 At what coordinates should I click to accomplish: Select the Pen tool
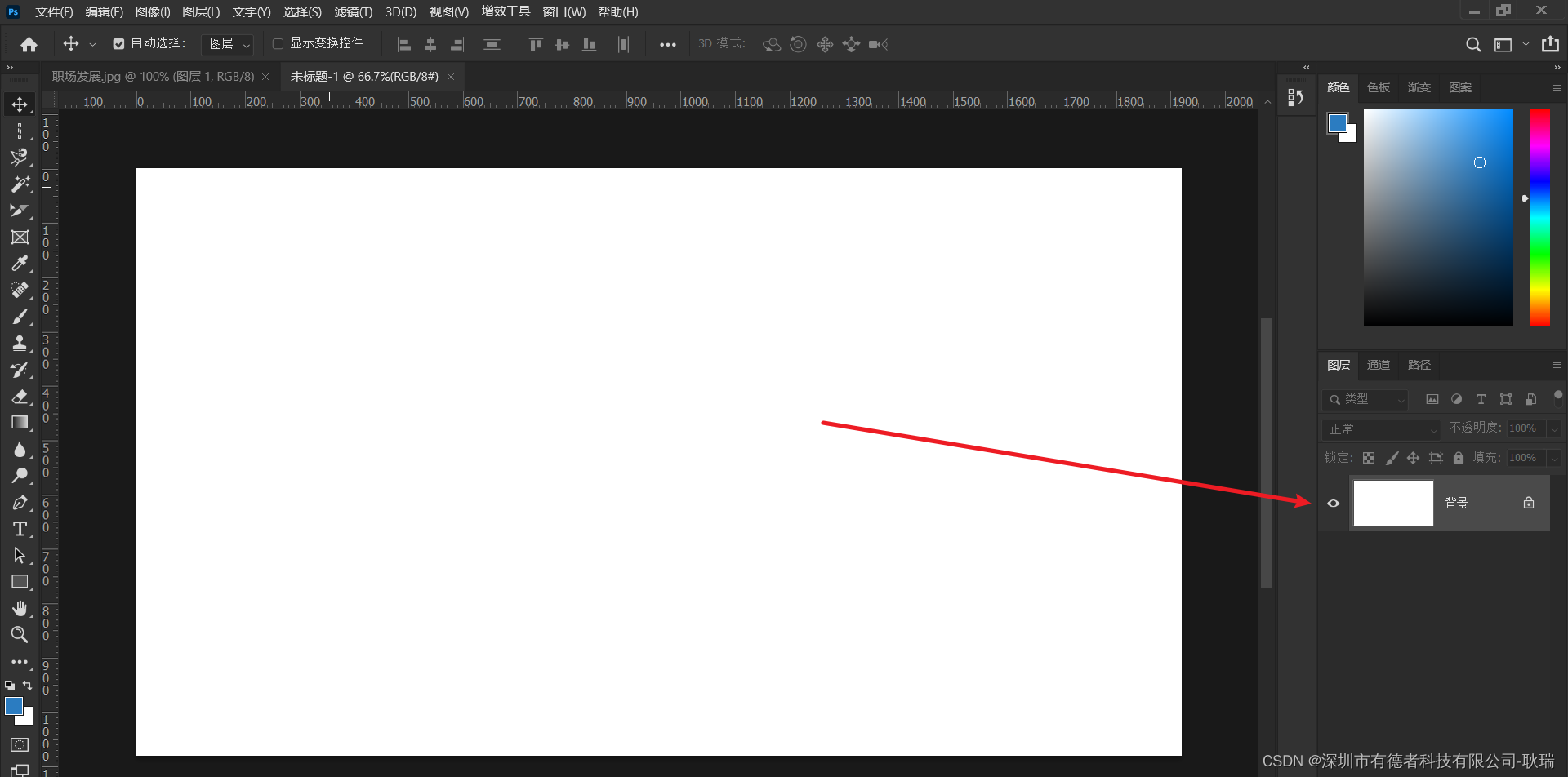(20, 502)
